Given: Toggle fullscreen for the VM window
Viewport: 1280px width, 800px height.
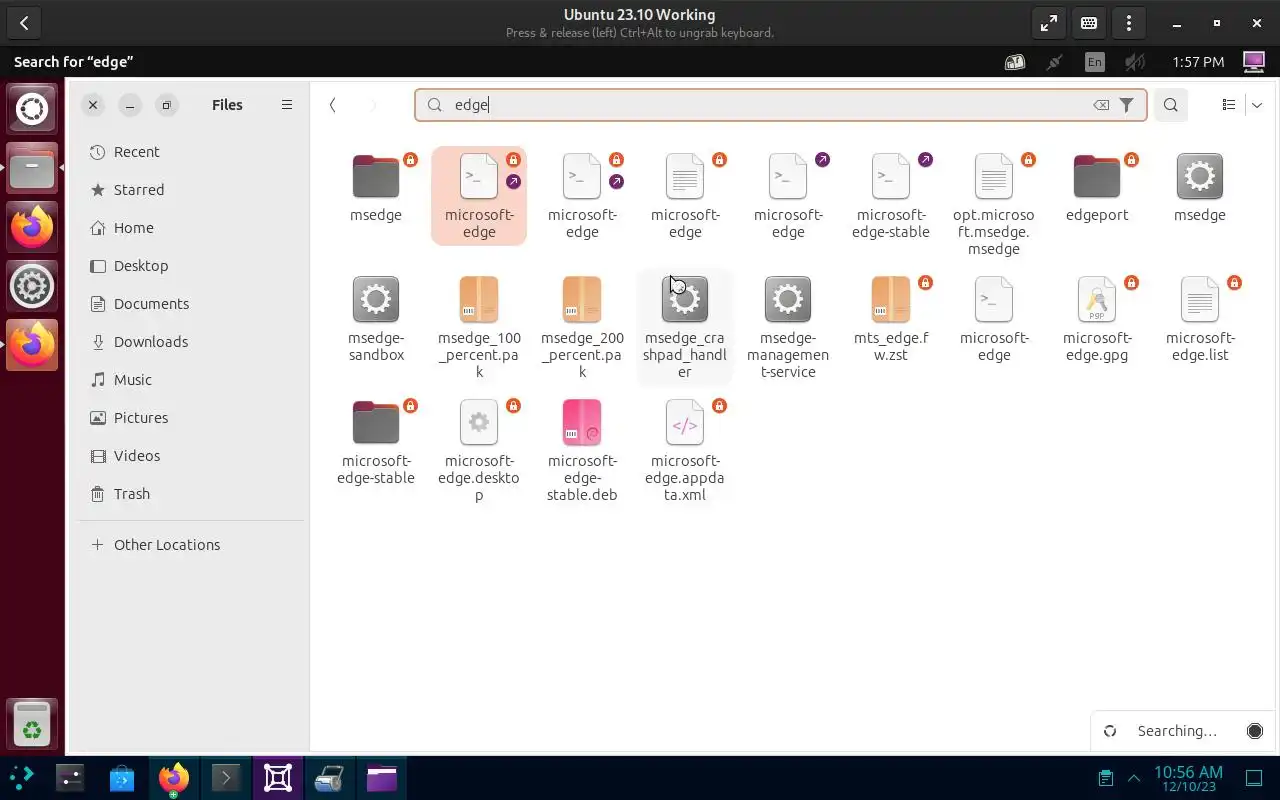Looking at the screenshot, I should pos(1049,23).
